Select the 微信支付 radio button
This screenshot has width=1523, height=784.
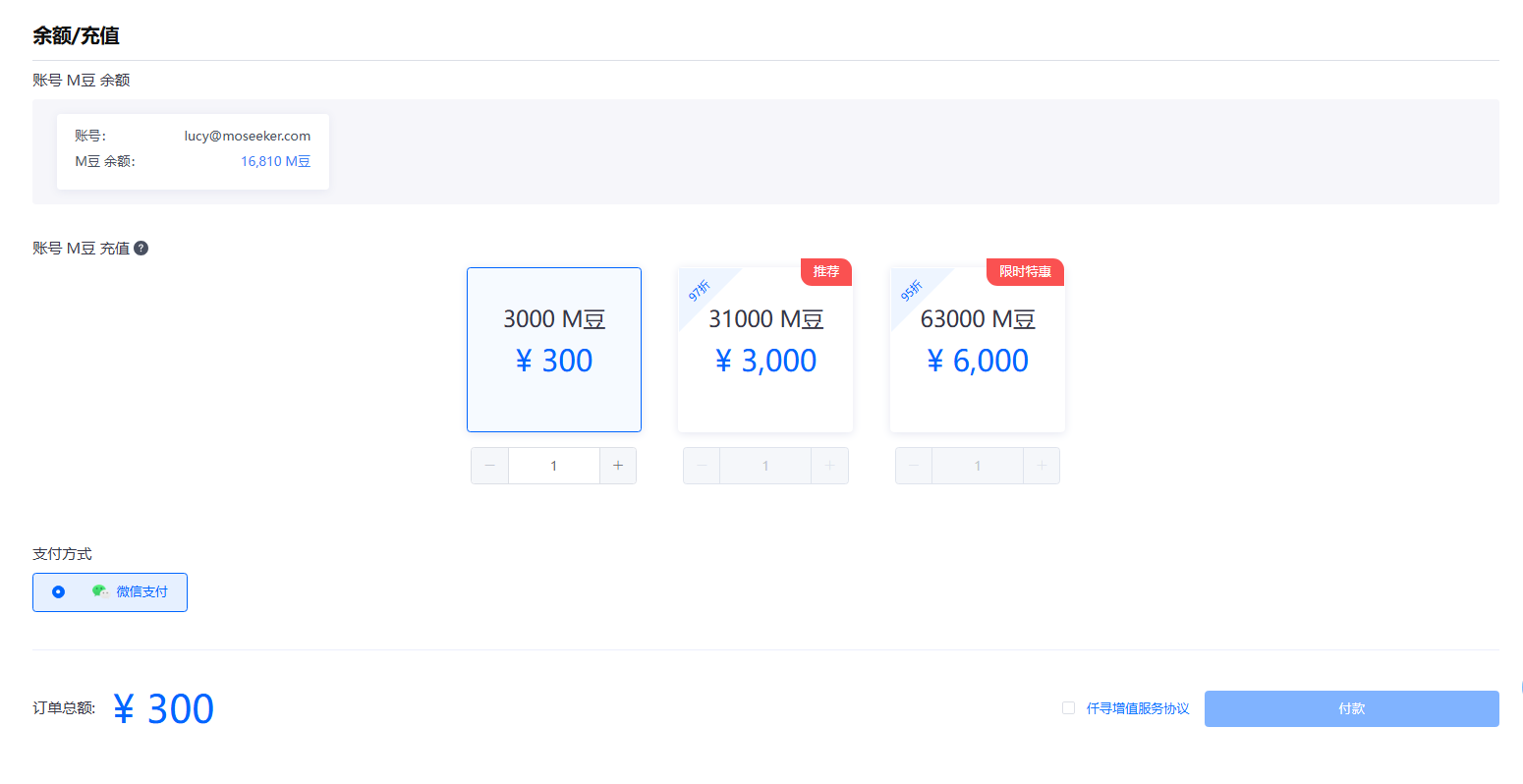(x=59, y=591)
